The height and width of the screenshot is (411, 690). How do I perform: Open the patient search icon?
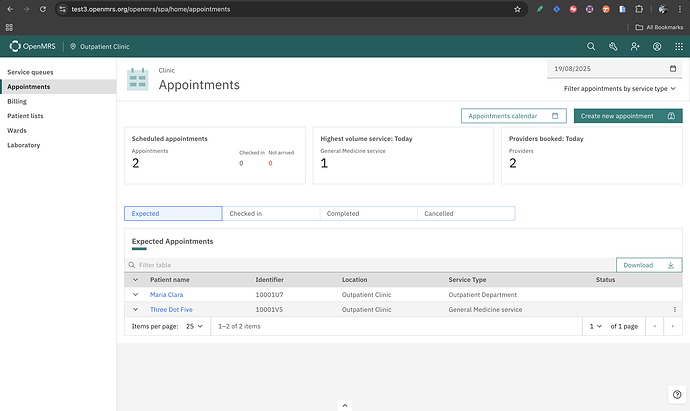591,47
